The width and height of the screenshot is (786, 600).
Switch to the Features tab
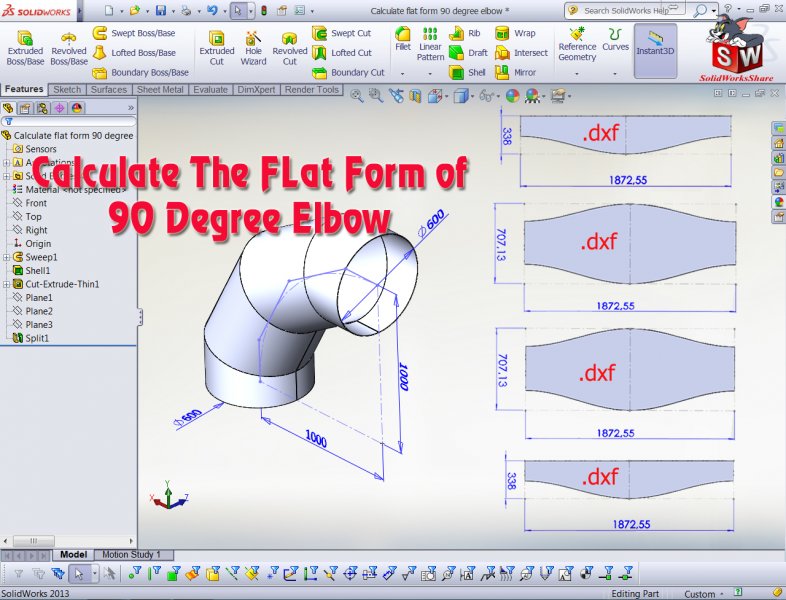pos(24,89)
